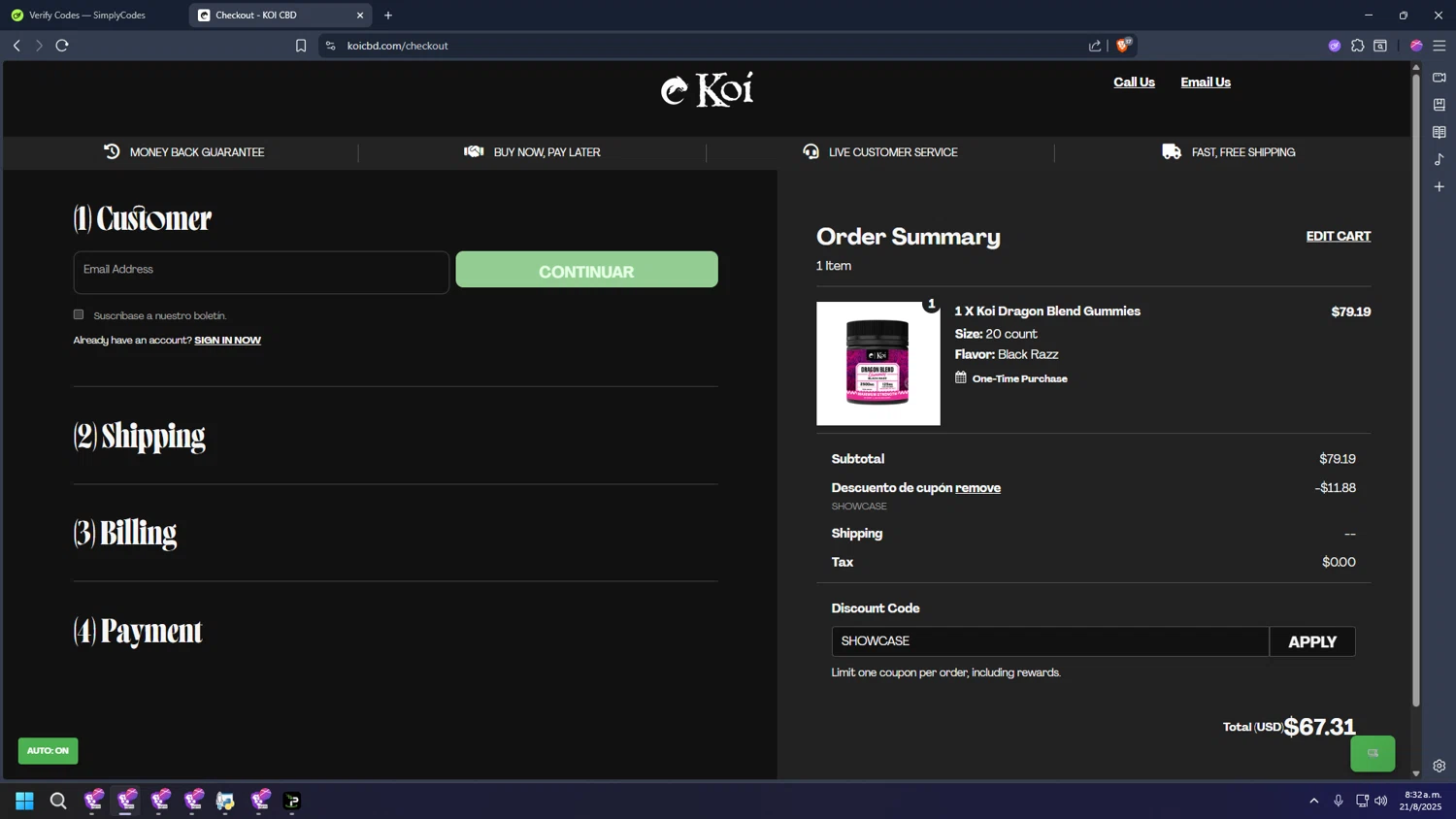Check the Suscríbase a nuestro boletín checkbox
The image size is (1456, 819).
pos(79,314)
